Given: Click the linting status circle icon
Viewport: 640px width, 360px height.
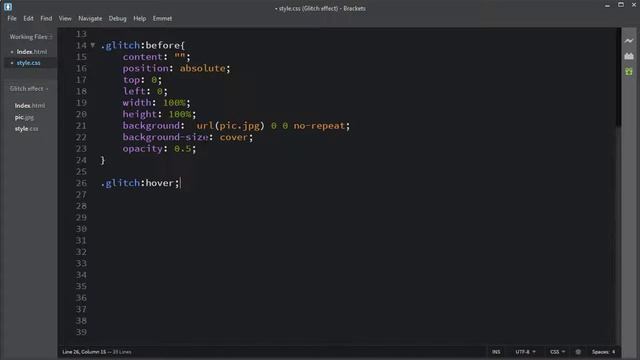Looking at the screenshot, I should pyautogui.click(x=578, y=352).
